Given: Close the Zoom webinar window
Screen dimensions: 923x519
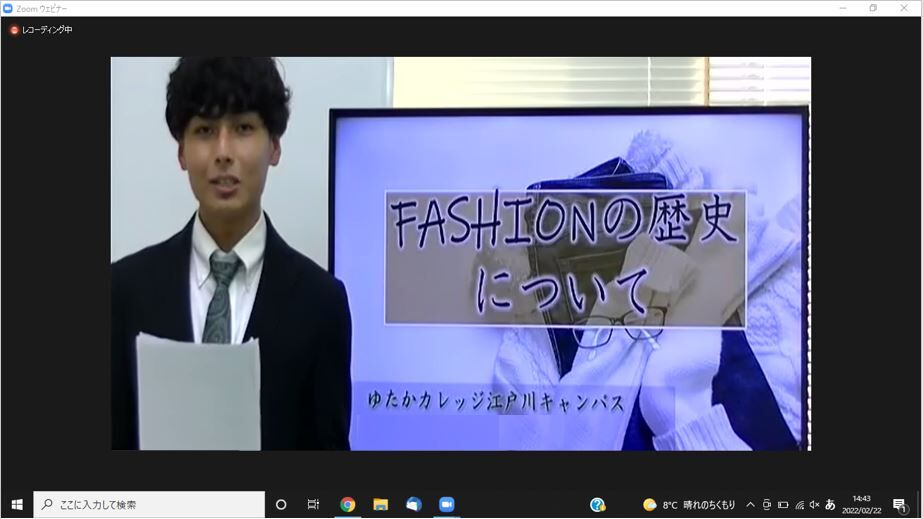Looking at the screenshot, I should click(x=904, y=8).
